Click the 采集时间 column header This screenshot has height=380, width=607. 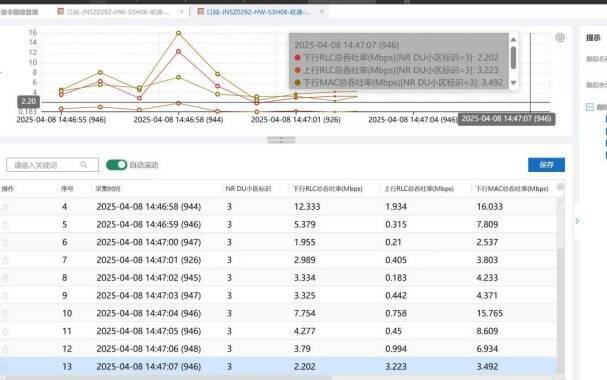108,189
